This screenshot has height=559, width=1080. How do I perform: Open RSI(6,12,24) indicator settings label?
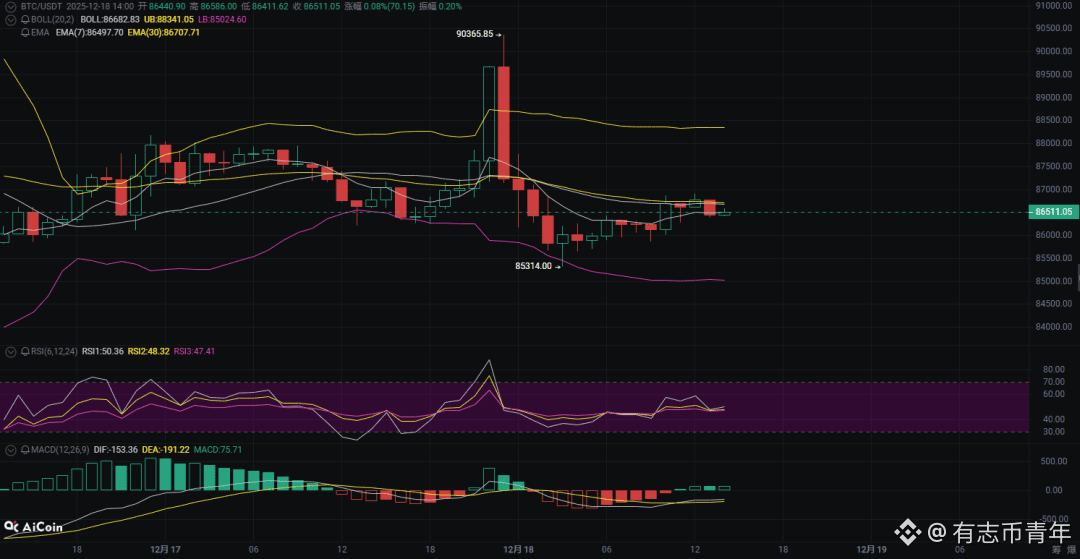tap(54, 352)
